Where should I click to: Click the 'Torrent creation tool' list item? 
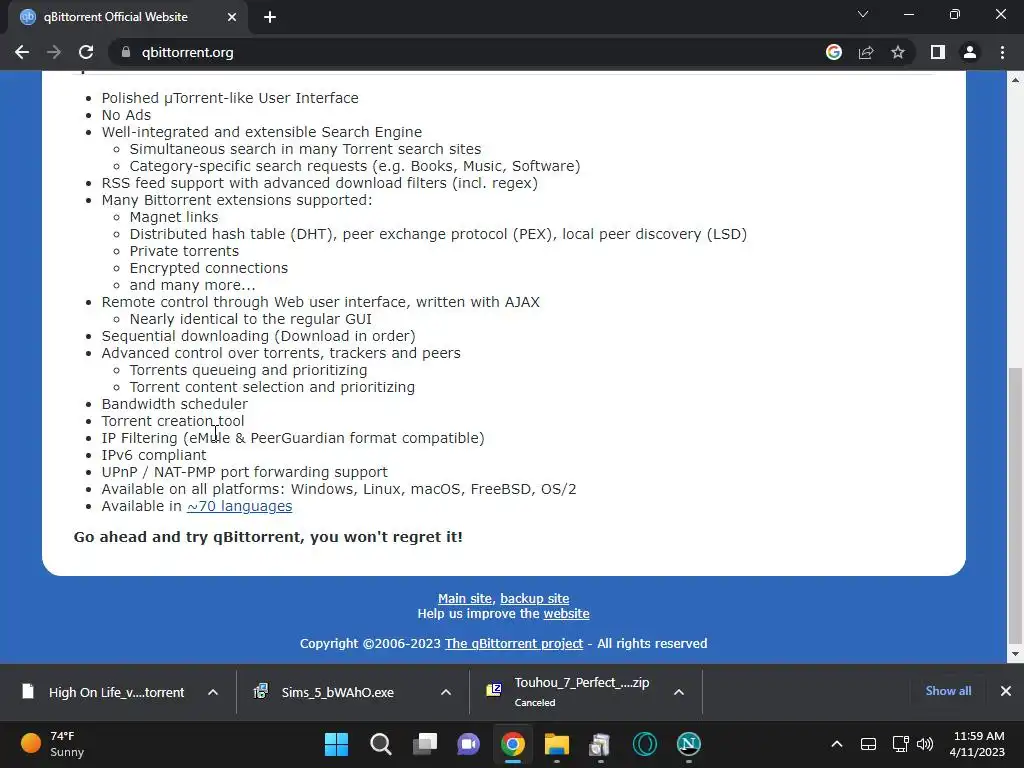(173, 421)
